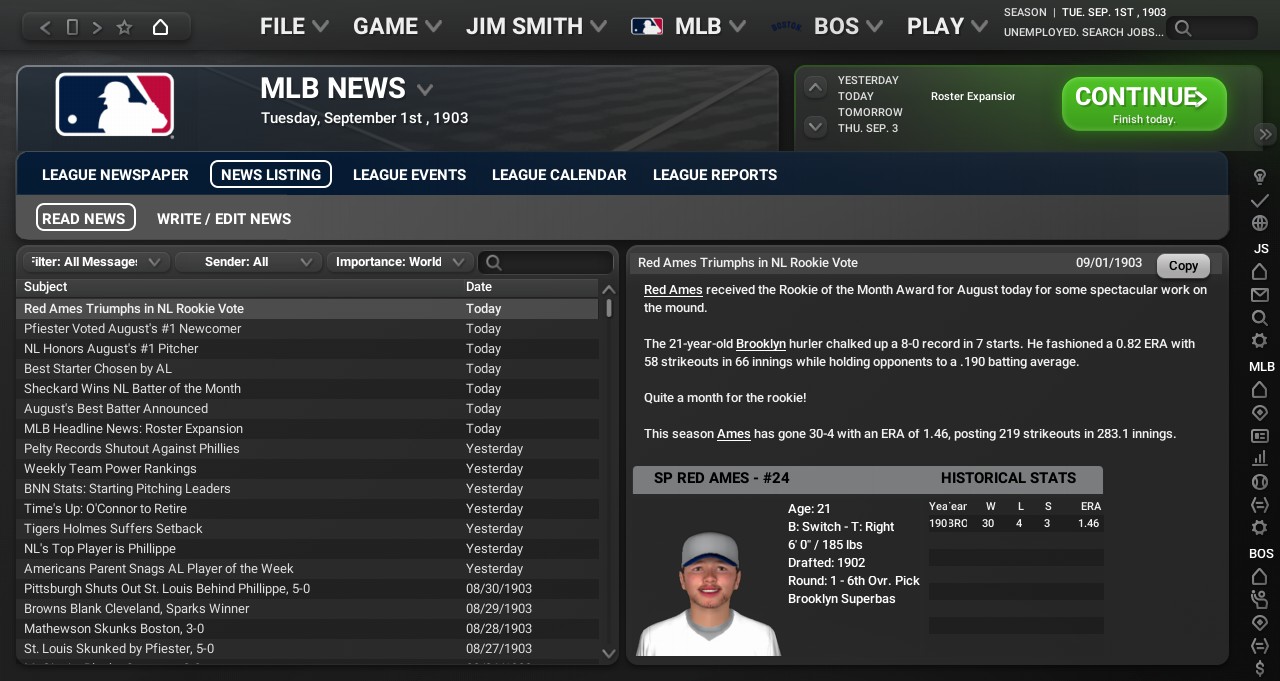The height and width of the screenshot is (681, 1280).
Task: Open the PLAY dropdown menu
Action: [947, 26]
